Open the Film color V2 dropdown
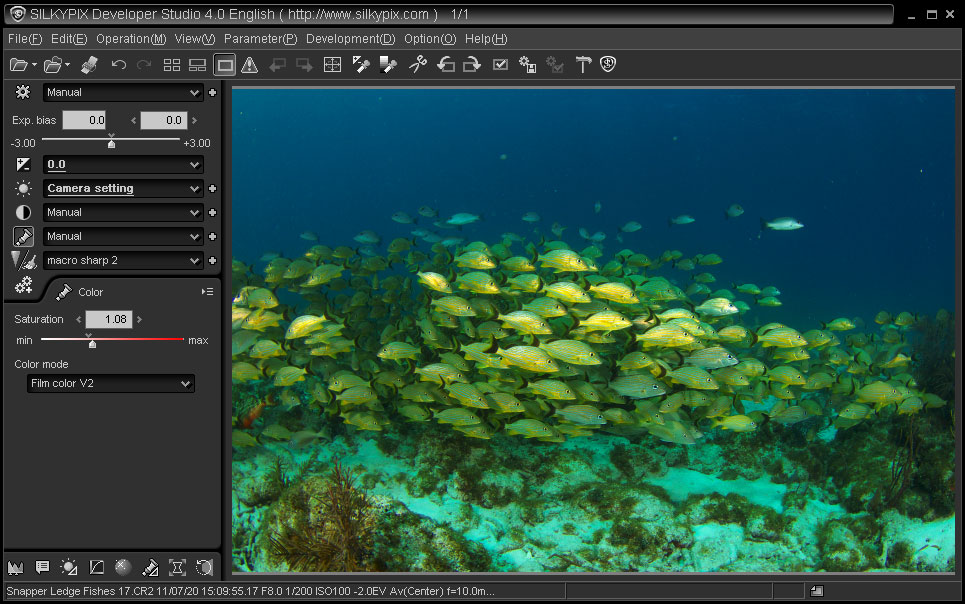 110,383
